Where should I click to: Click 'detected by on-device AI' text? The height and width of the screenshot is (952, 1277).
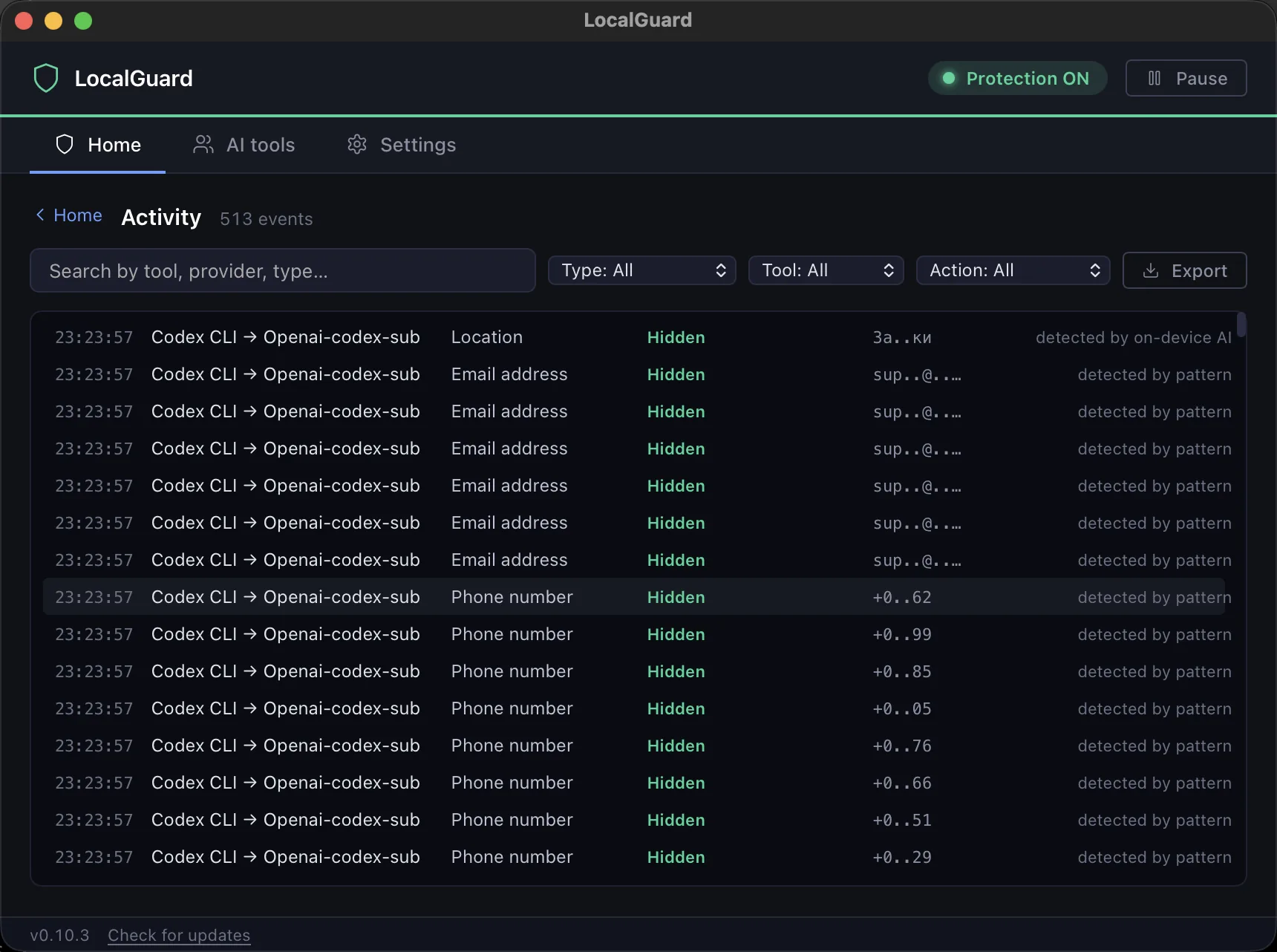point(1133,337)
